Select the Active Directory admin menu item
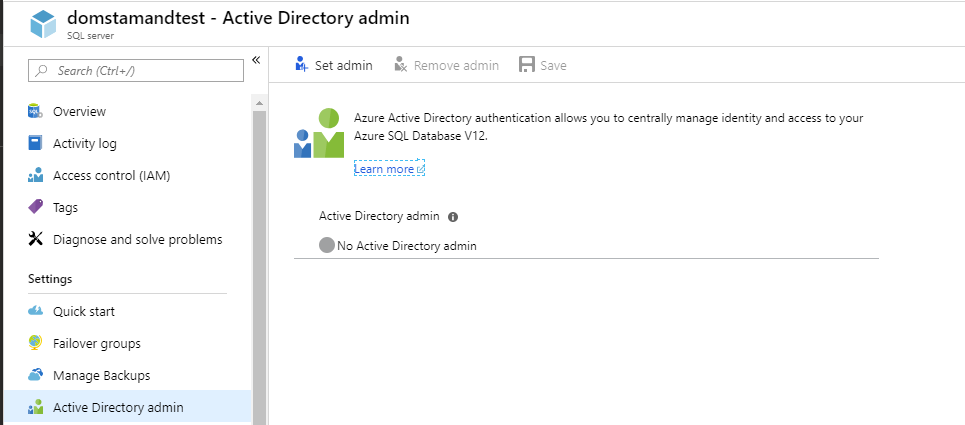 (127, 407)
